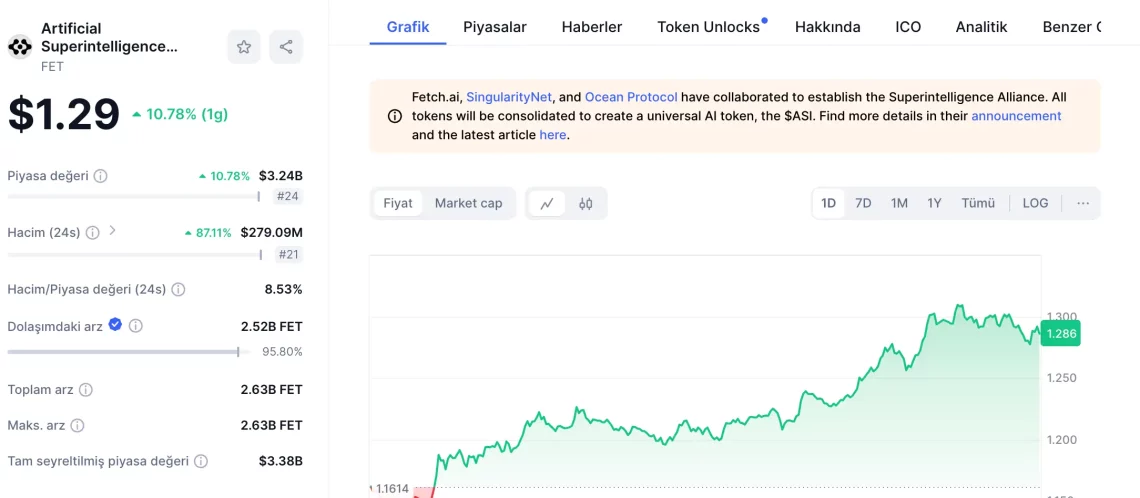Screen dimensions: 1140x498
Task: Follow the announcement link
Action: [x=1016, y=116]
